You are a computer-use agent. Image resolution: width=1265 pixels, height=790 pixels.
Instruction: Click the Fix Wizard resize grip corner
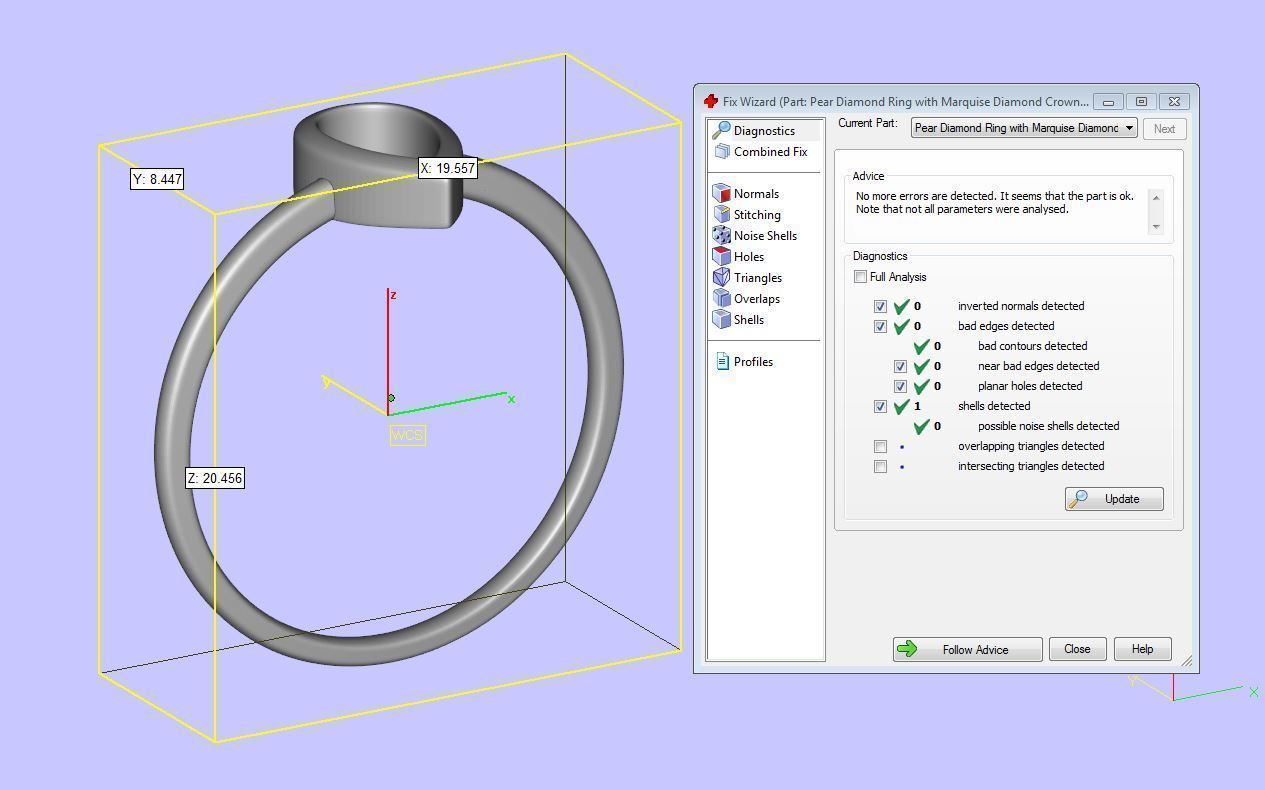[1187, 661]
